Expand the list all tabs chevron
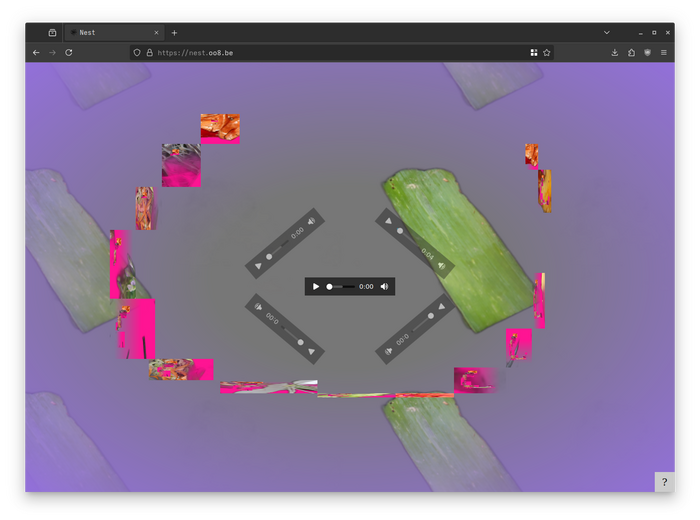The height and width of the screenshot is (520, 700). click(x=607, y=33)
